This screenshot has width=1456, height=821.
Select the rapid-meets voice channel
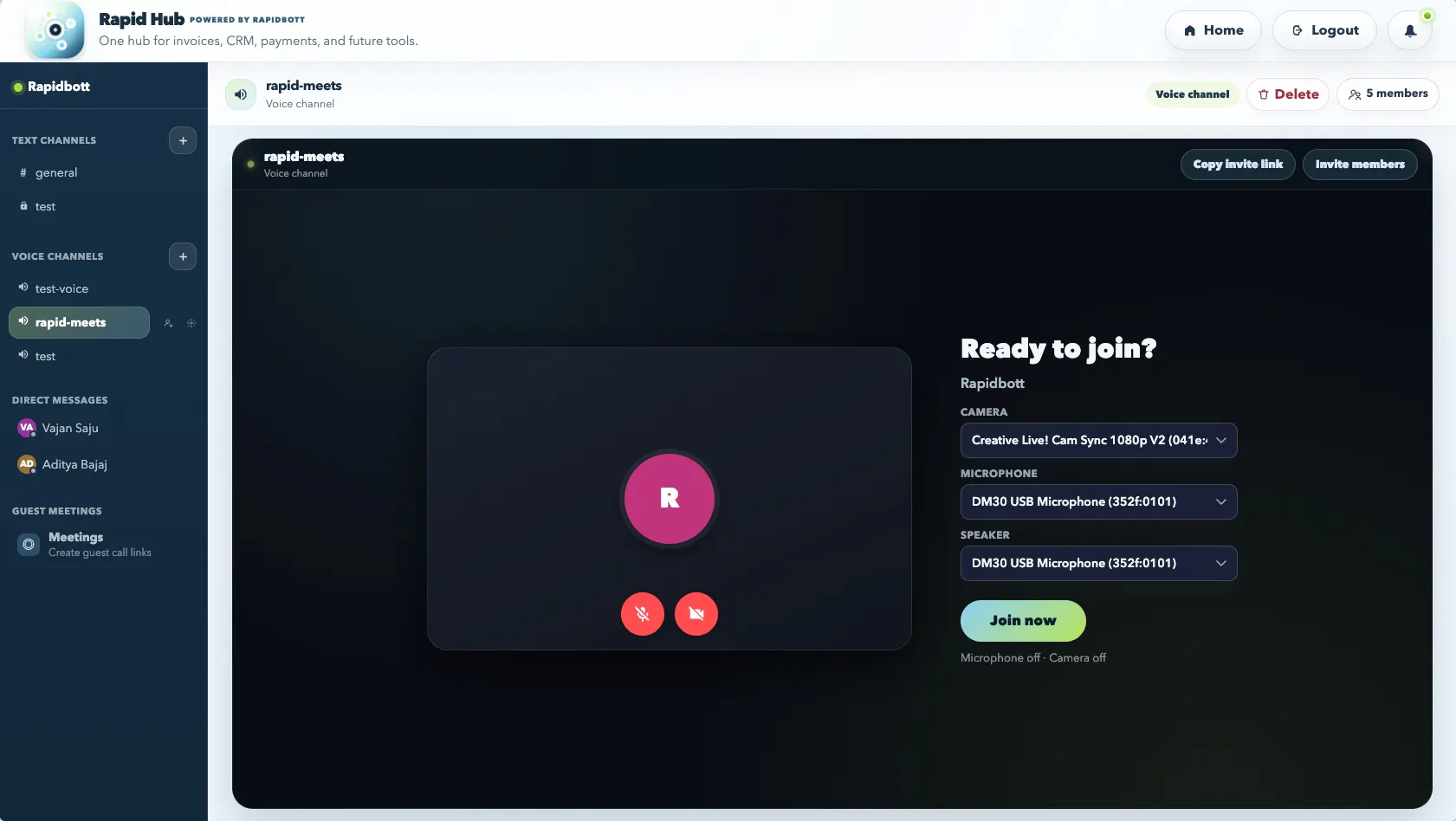(79, 322)
